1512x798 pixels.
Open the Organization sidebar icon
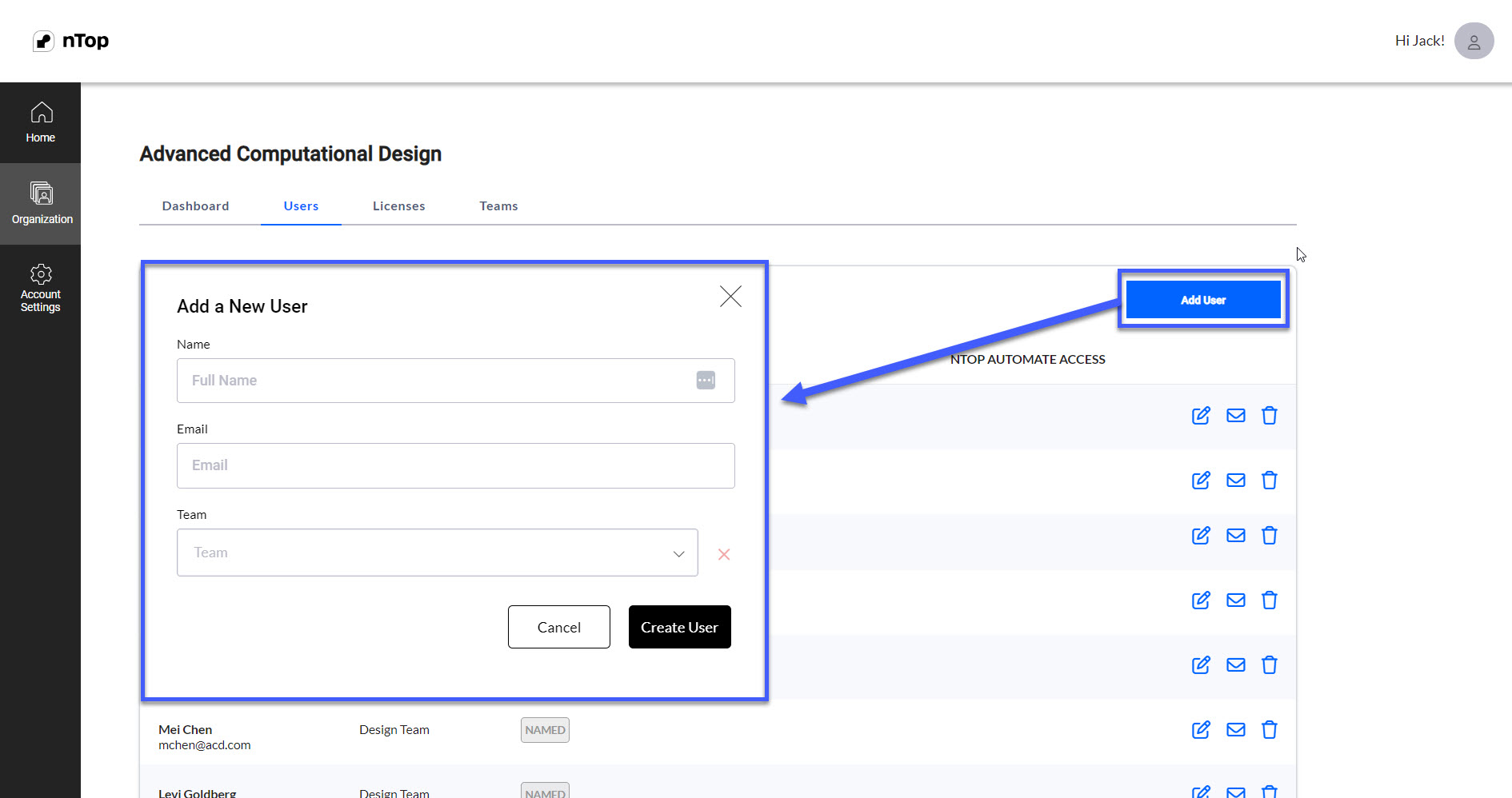[41, 194]
